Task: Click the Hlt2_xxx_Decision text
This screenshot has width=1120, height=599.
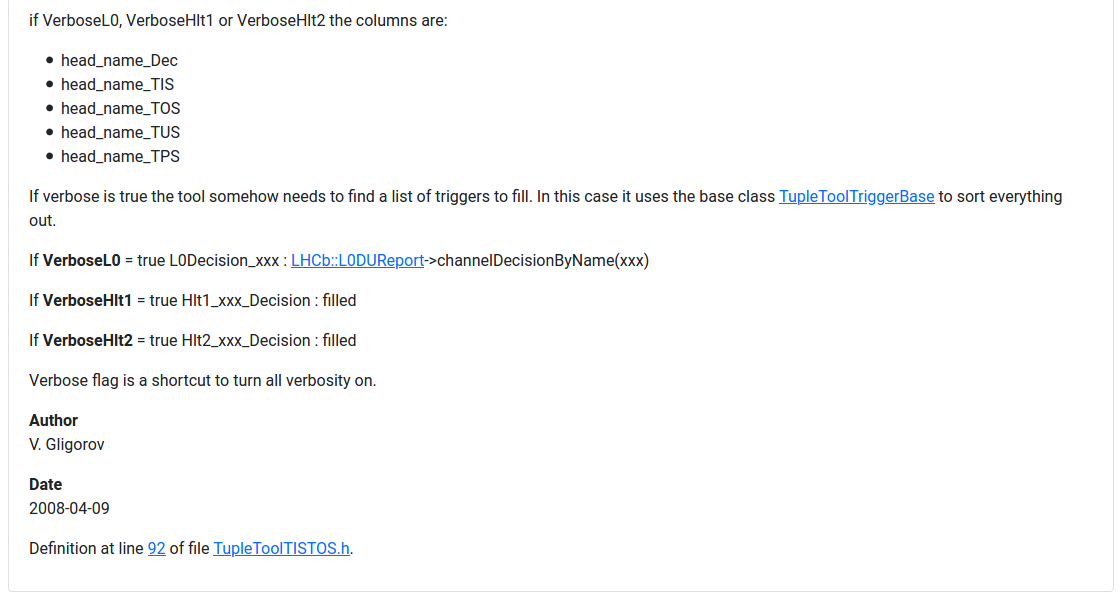Action: pyautogui.click(x=246, y=341)
